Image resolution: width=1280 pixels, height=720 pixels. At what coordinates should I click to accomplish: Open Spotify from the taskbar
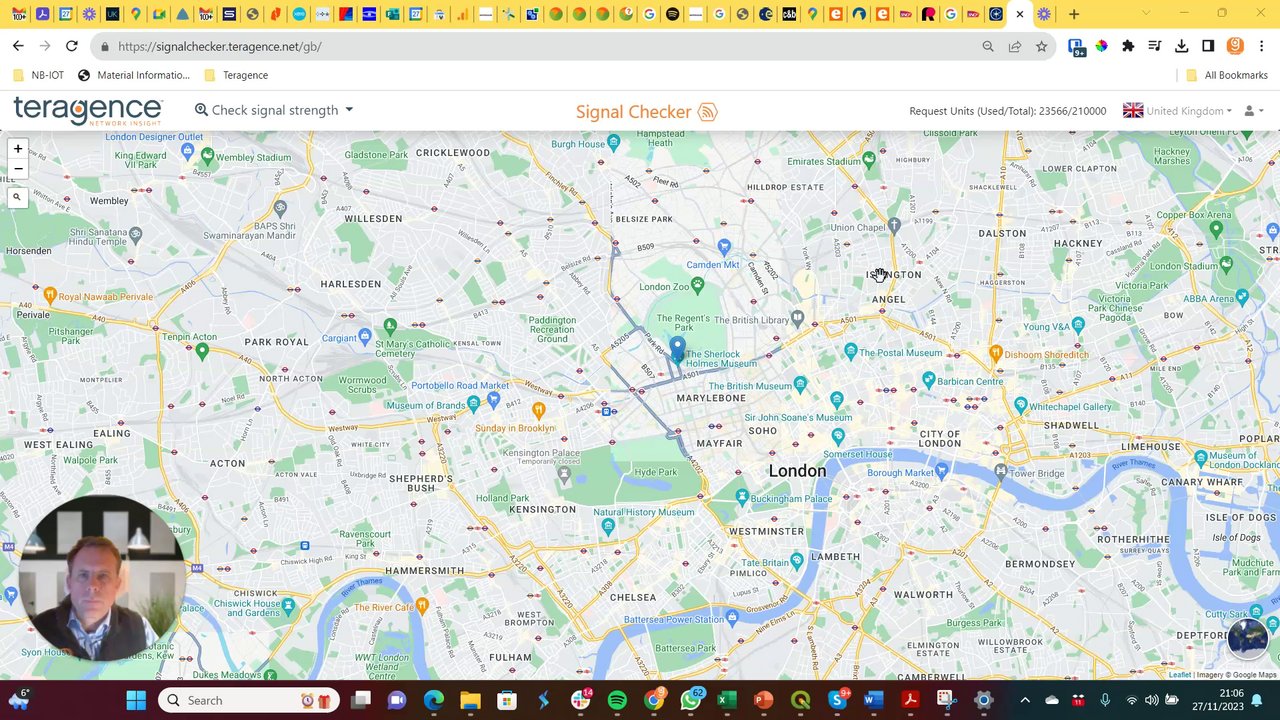point(617,700)
